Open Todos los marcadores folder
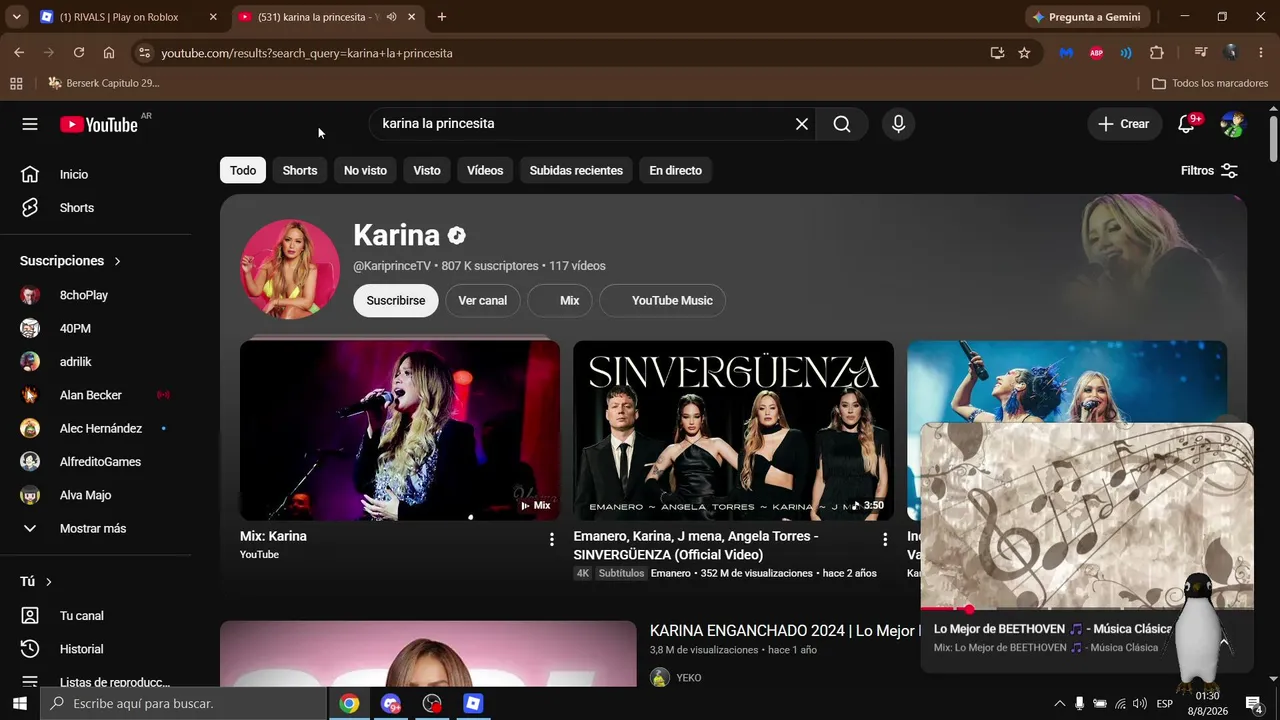 coord(1210,83)
